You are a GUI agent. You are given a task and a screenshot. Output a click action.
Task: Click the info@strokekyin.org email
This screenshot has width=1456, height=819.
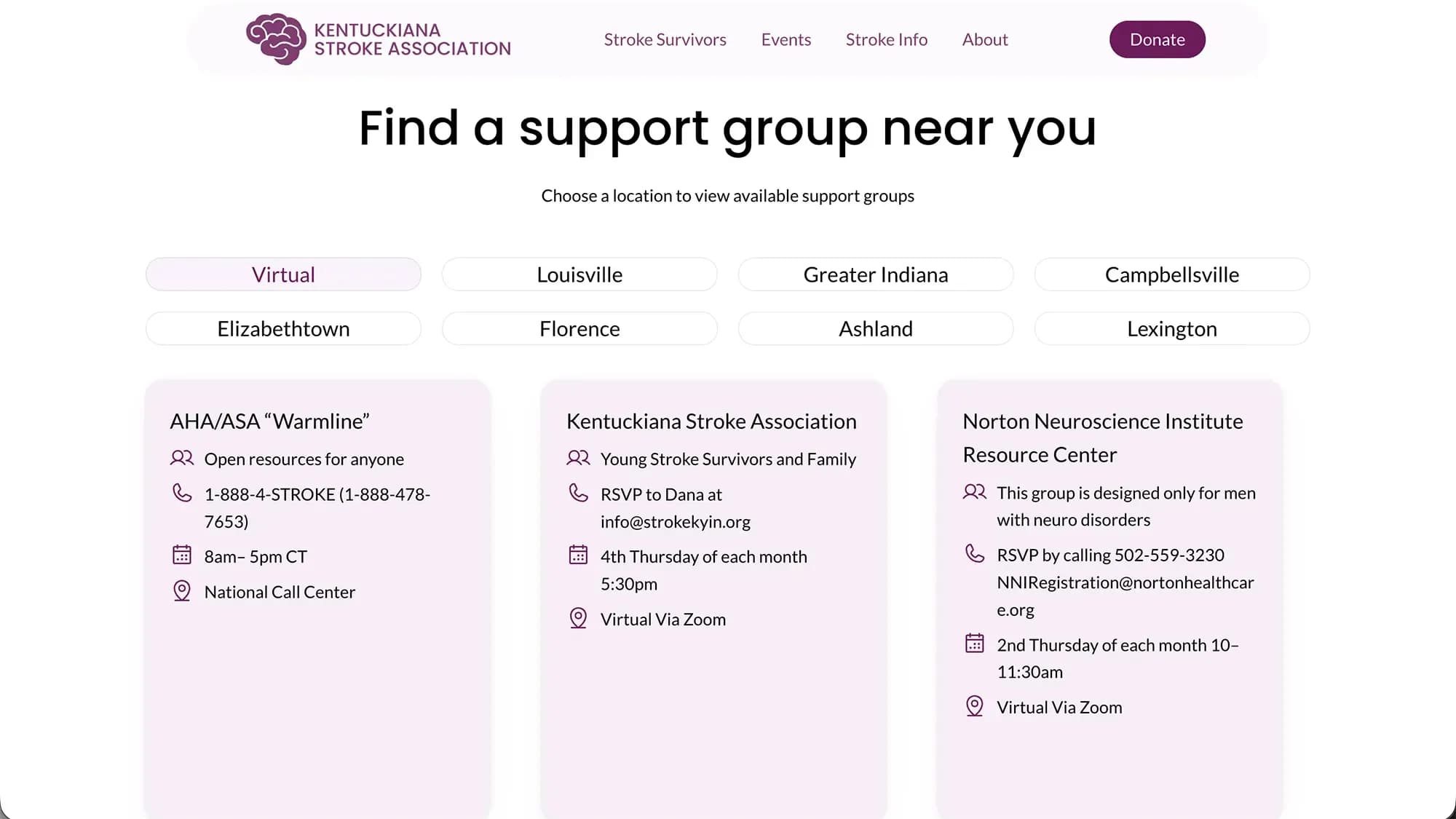tap(676, 521)
